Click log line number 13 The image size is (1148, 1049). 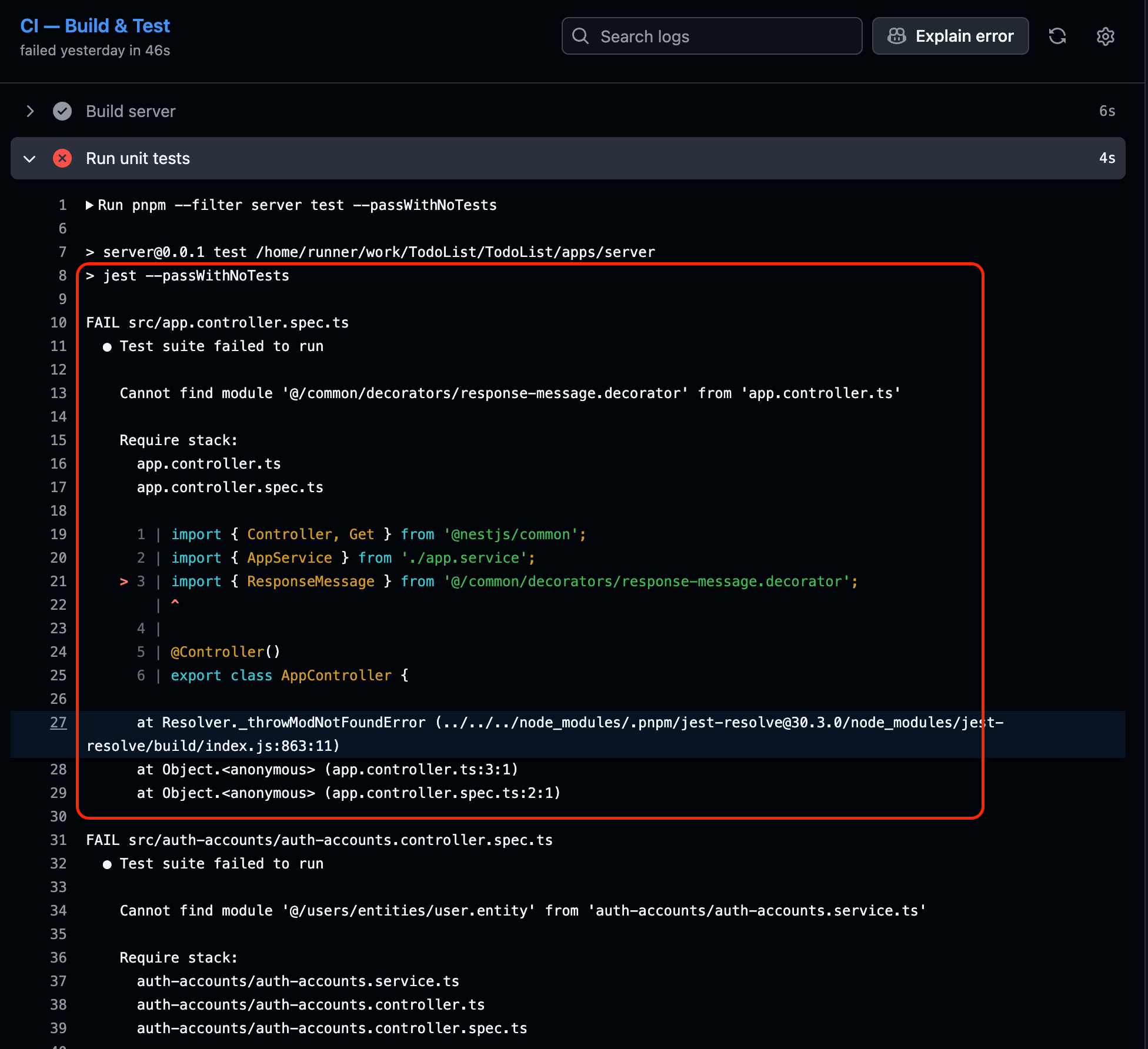pos(58,393)
